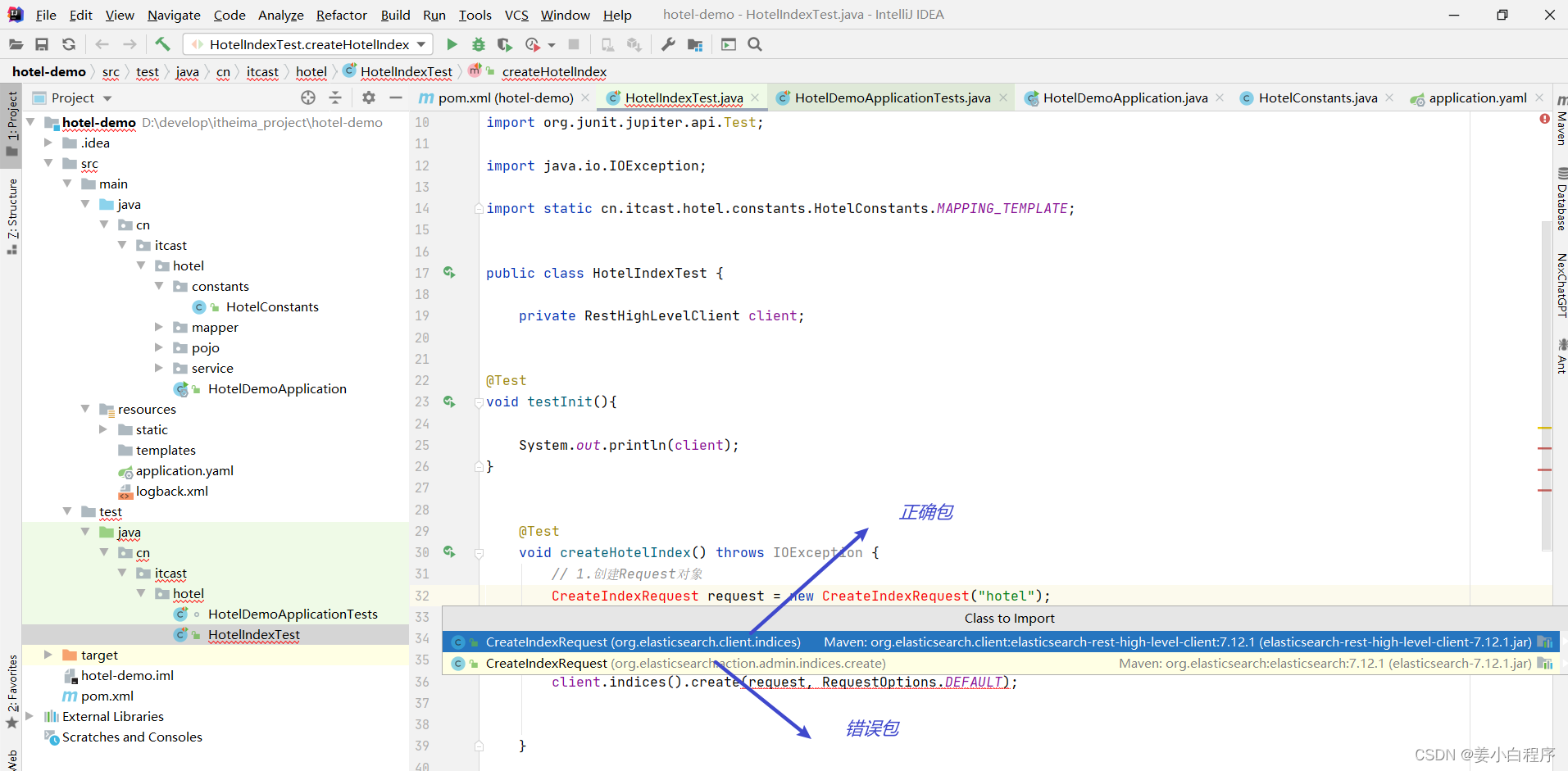Expand the service package node
The width and height of the screenshot is (1568, 771).
159,368
